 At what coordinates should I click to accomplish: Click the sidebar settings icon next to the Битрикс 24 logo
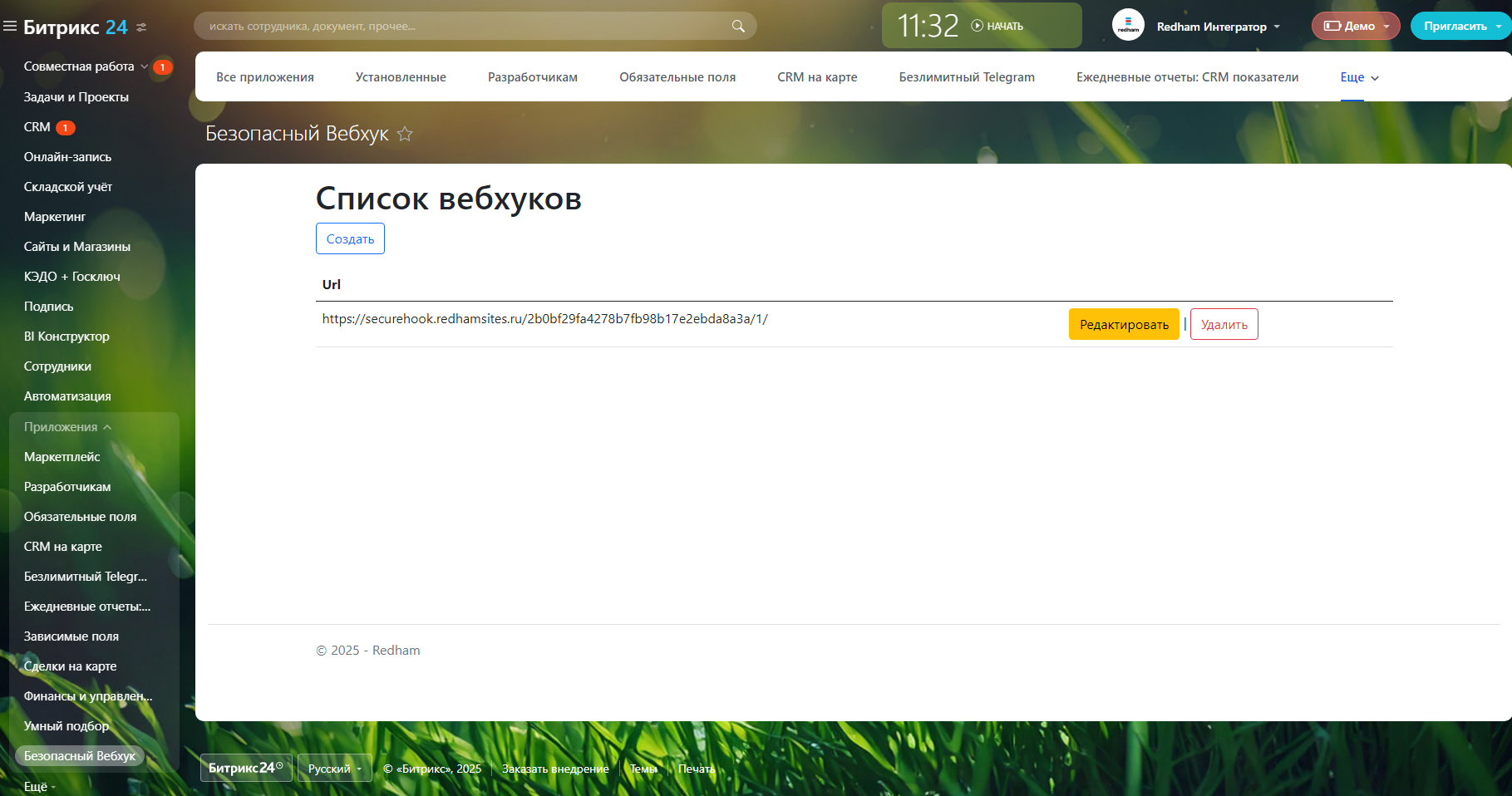pos(141,27)
